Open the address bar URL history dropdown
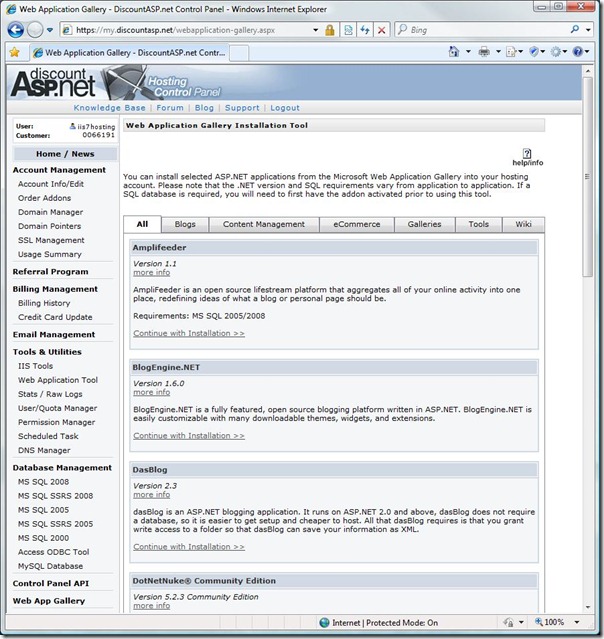 tap(315, 30)
